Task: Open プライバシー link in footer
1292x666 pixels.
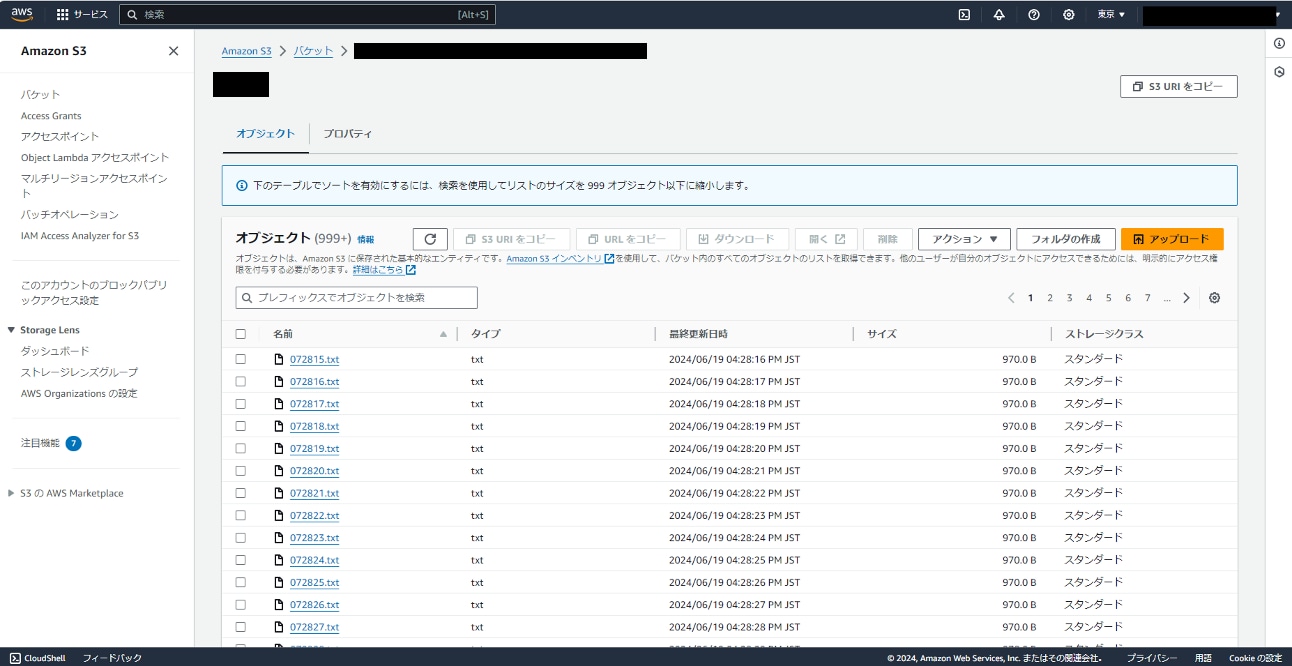Action: 1152,658
